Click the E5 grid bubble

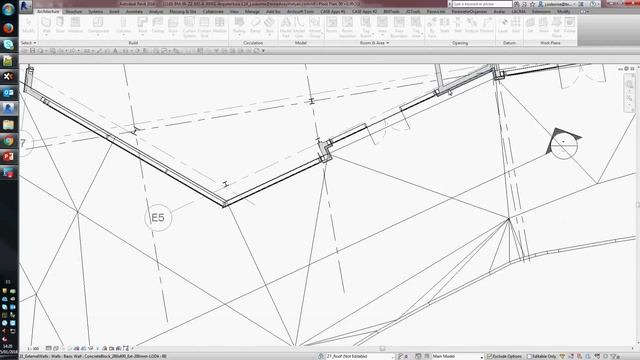pyautogui.click(x=158, y=218)
